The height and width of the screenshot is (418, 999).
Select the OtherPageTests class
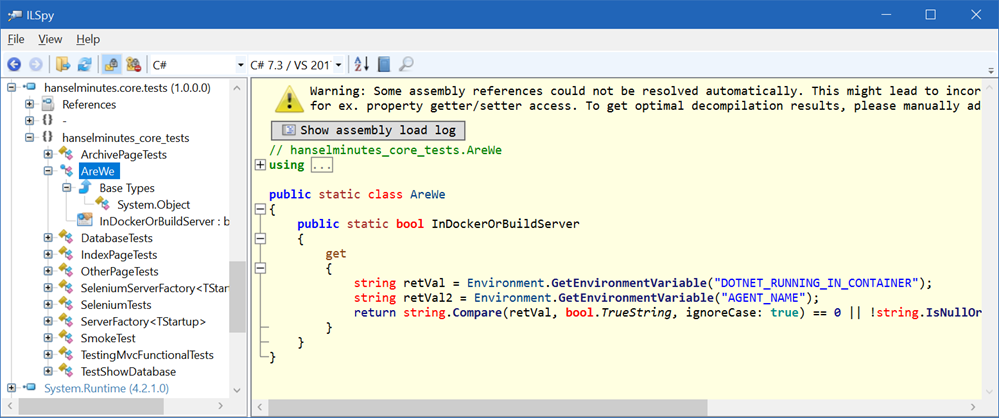(x=120, y=271)
